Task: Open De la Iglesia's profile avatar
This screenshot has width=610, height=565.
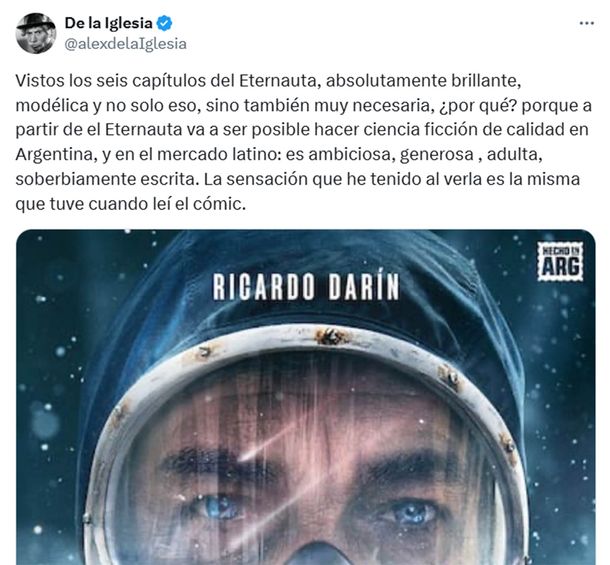Action: pos(36,33)
